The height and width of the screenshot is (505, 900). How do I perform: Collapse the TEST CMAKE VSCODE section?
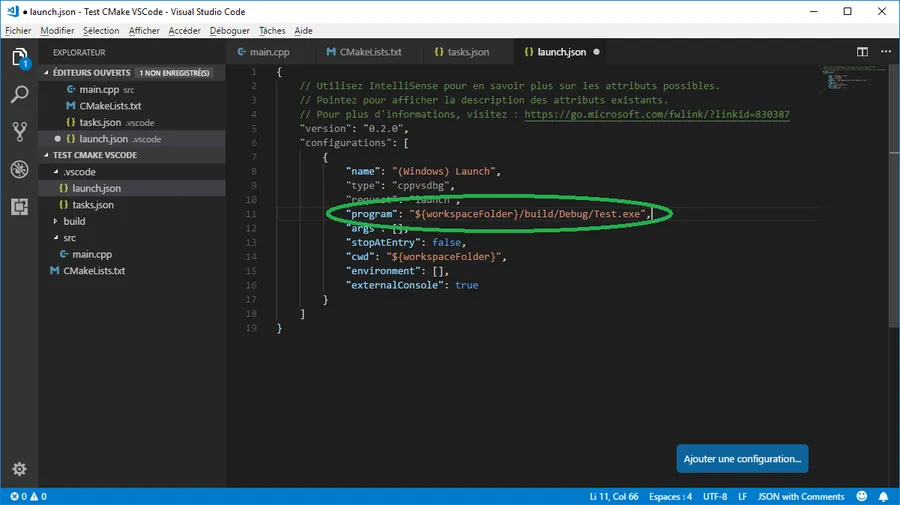click(46, 155)
